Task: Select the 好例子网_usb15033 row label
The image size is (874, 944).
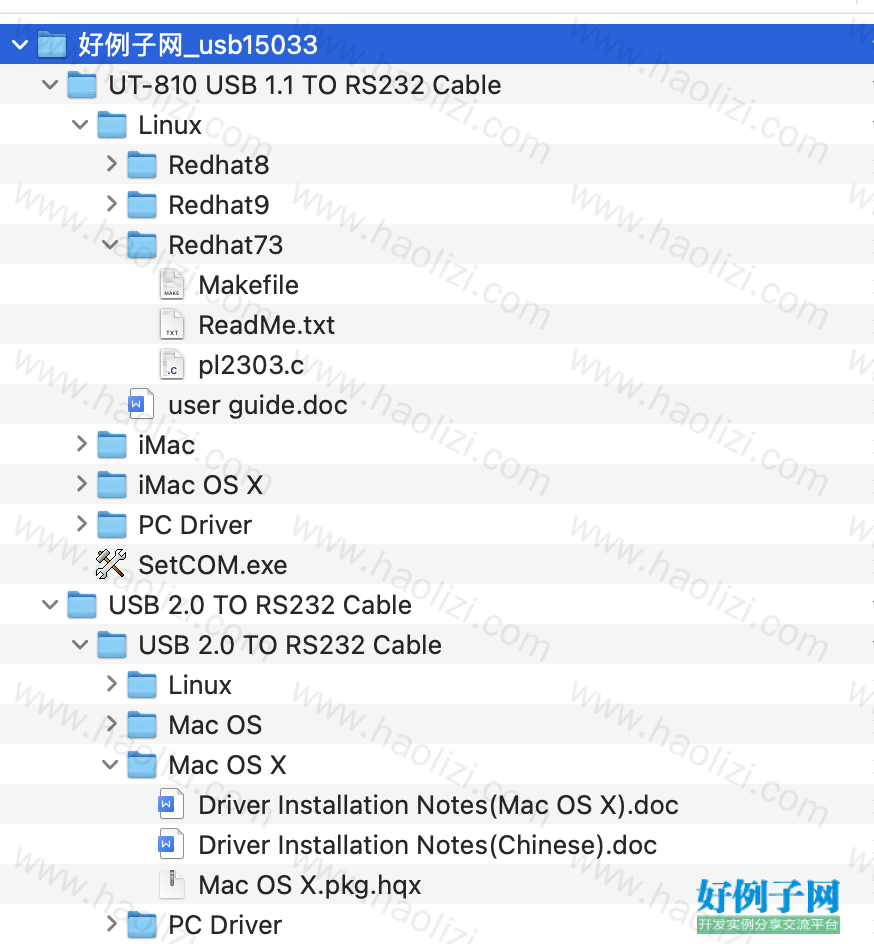Action: (x=198, y=45)
